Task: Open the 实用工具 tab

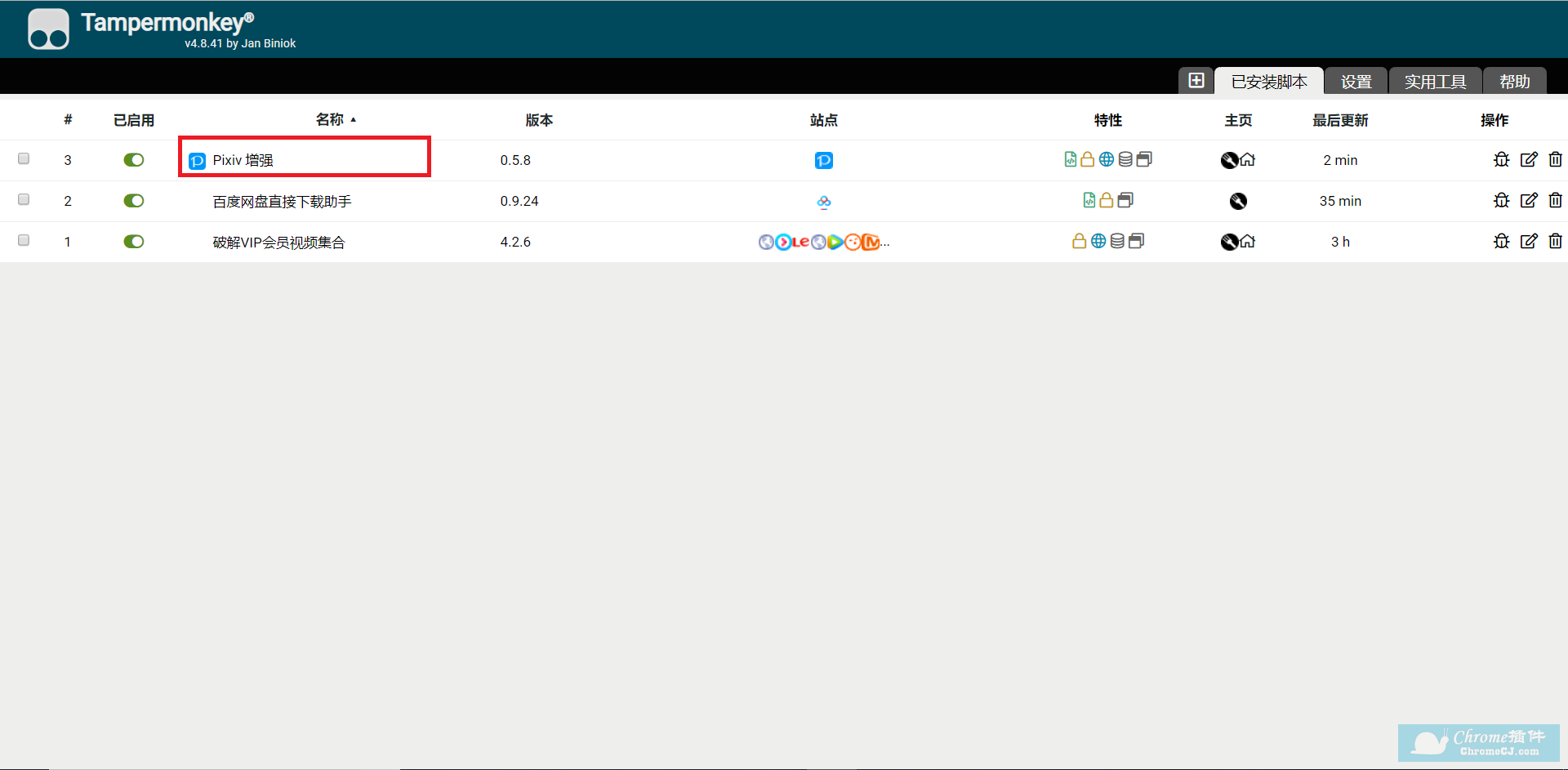Action: click(1435, 82)
